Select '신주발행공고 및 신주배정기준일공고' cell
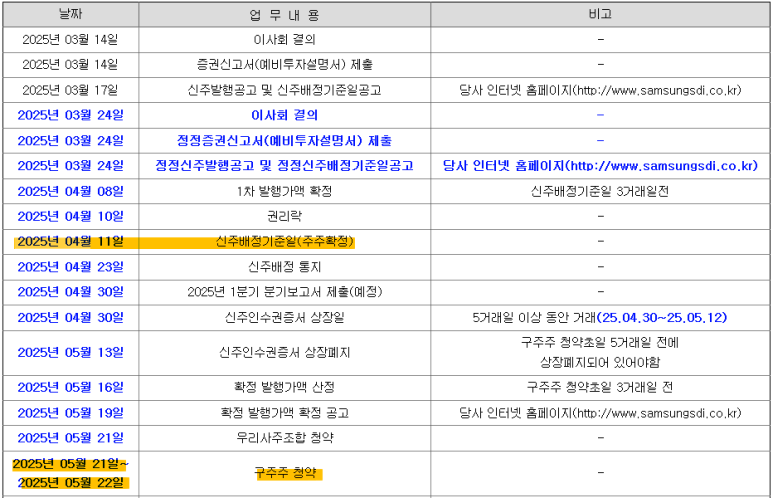Screen dimensions: 773x498 tap(284, 90)
